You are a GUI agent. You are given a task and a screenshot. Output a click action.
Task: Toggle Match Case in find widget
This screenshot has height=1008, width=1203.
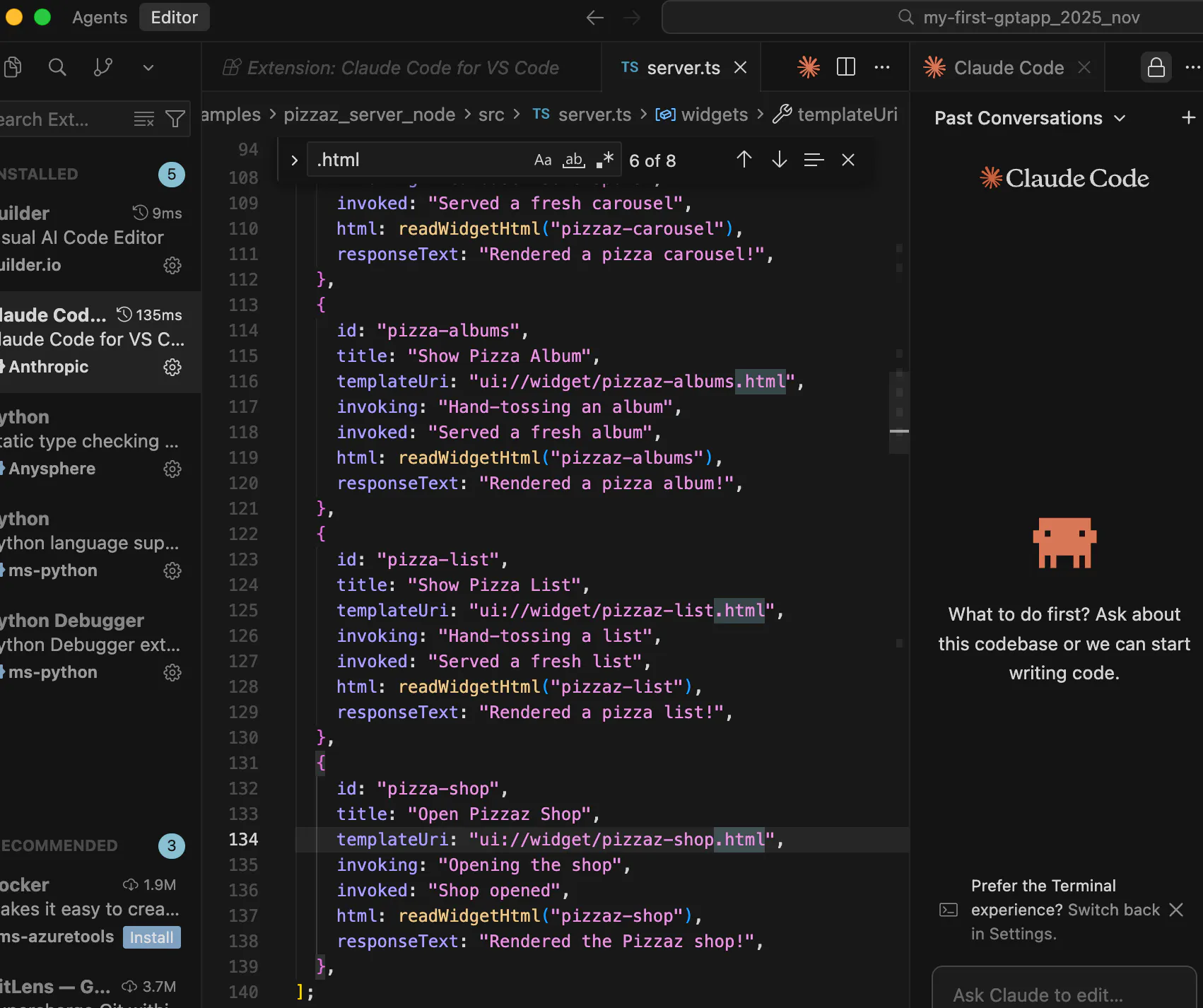(x=542, y=160)
